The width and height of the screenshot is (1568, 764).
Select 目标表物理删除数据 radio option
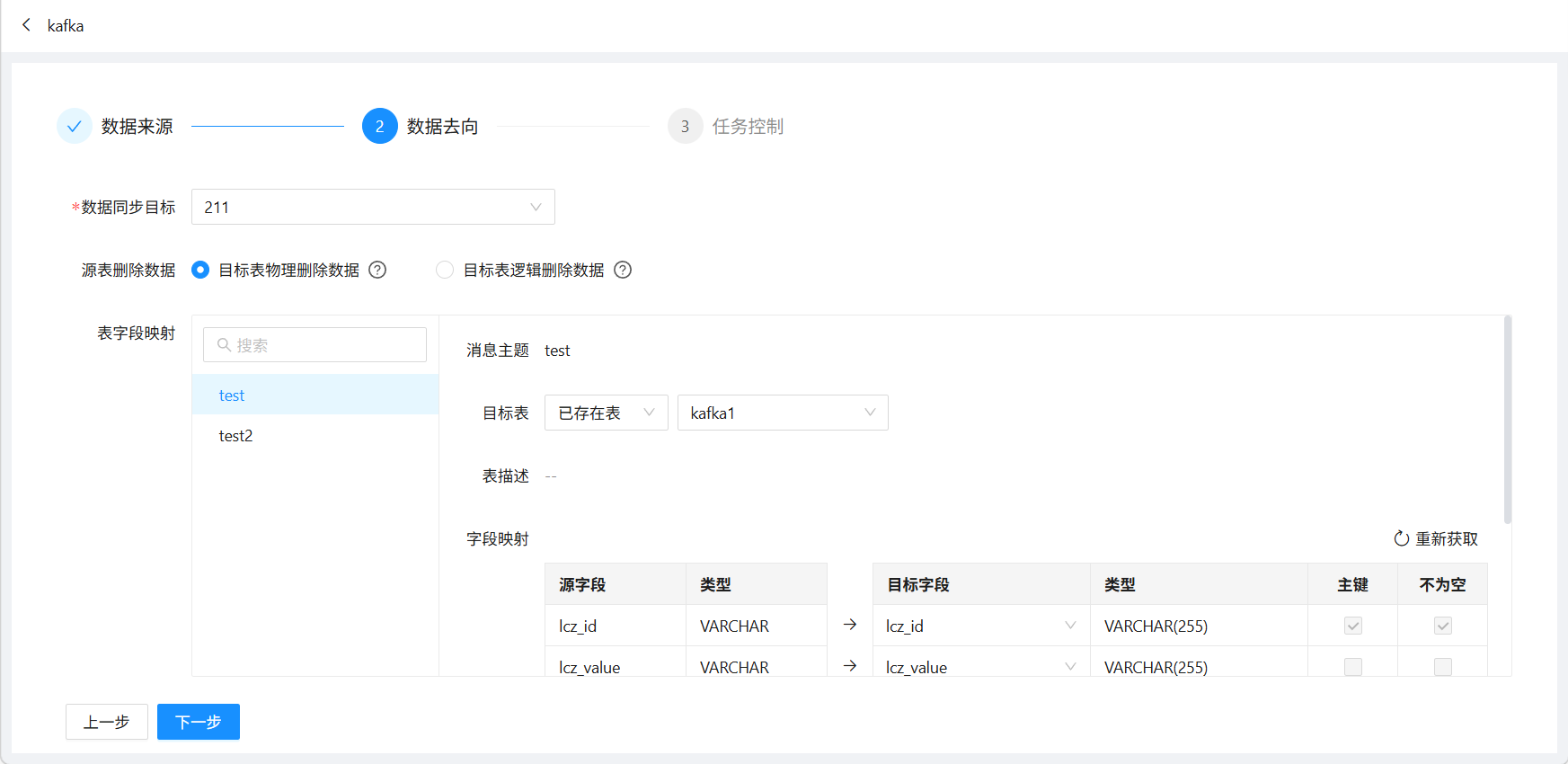coord(200,270)
